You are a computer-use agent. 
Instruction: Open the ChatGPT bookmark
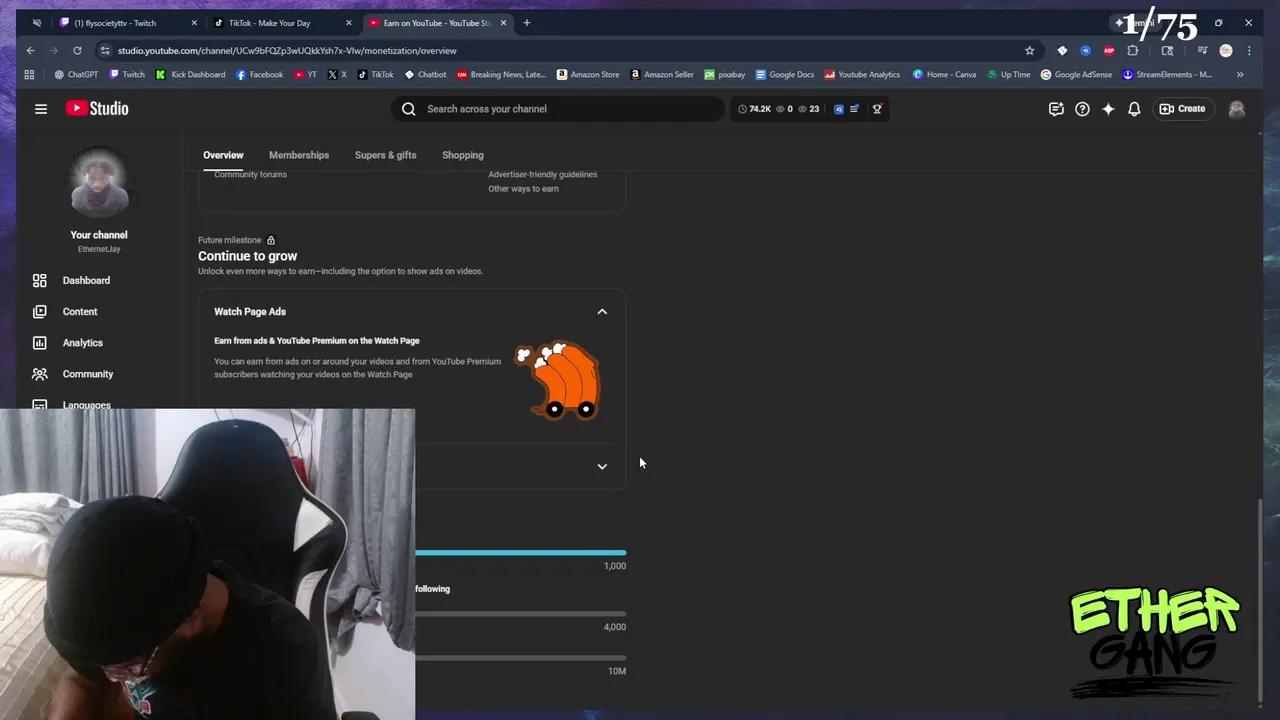pos(76,74)
